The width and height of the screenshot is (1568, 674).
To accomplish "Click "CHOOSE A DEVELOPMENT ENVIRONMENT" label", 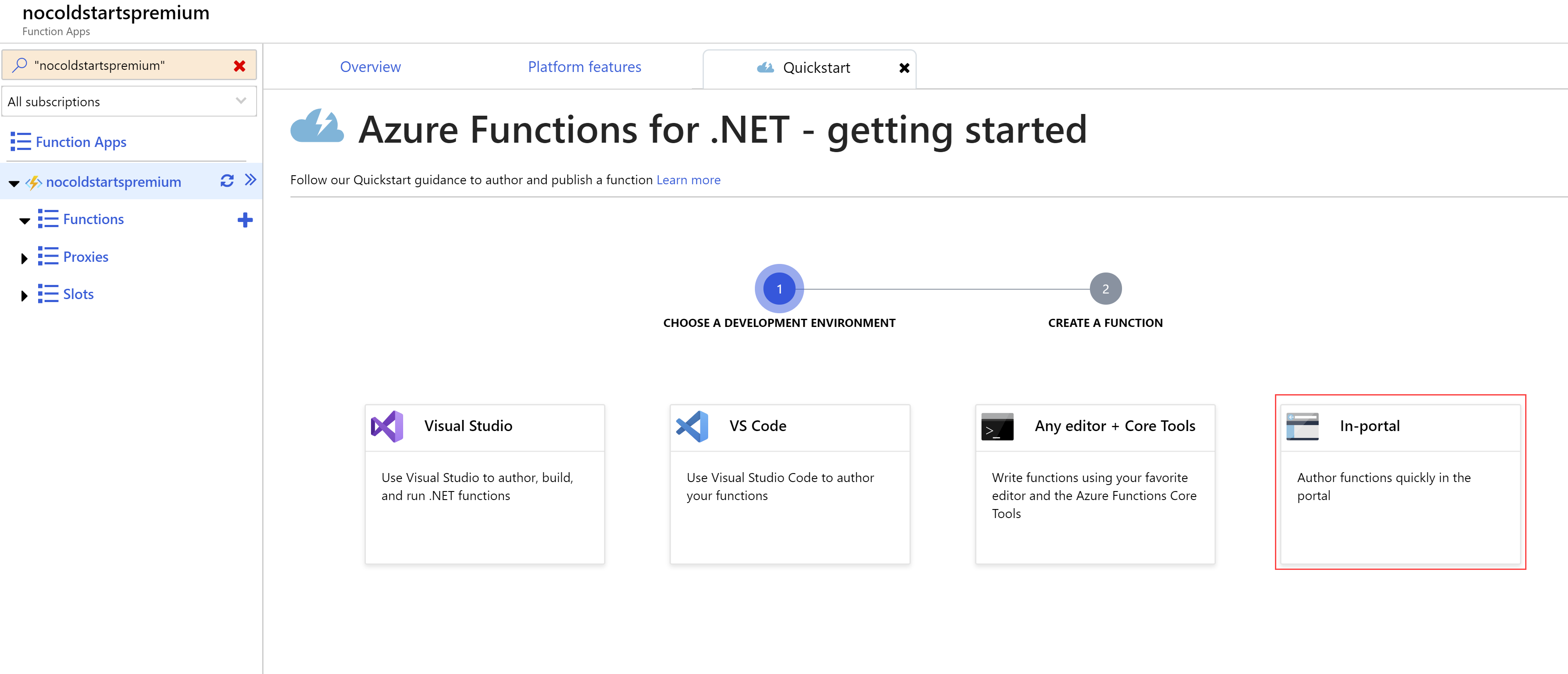I will 779,324.
